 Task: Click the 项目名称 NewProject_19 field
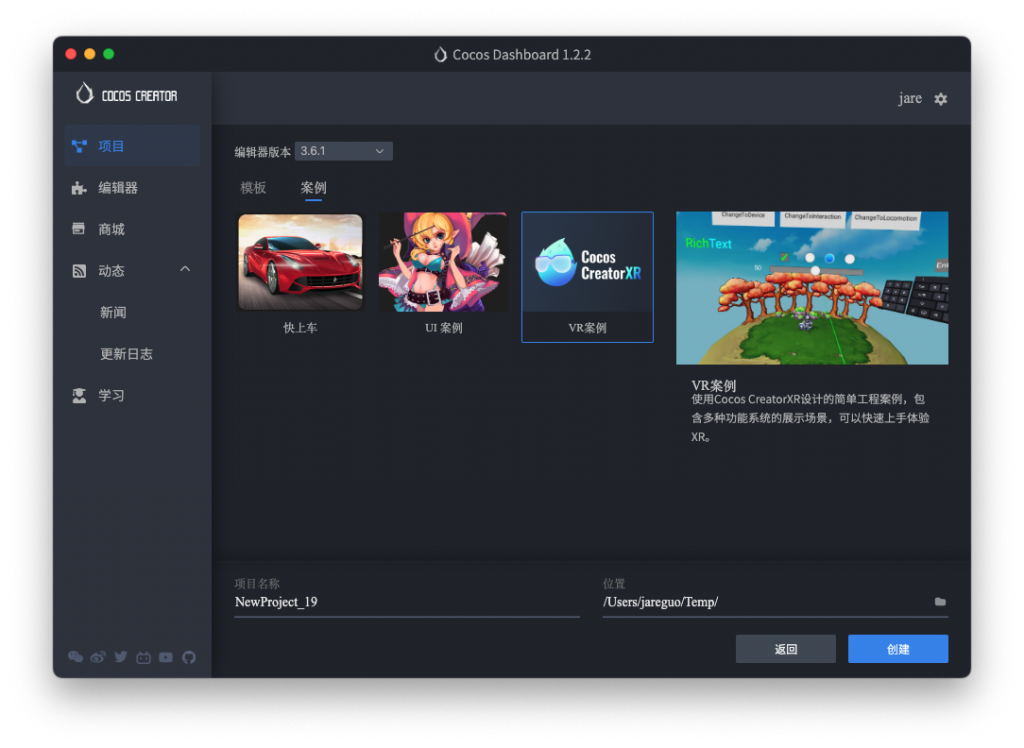click(407, 602)
